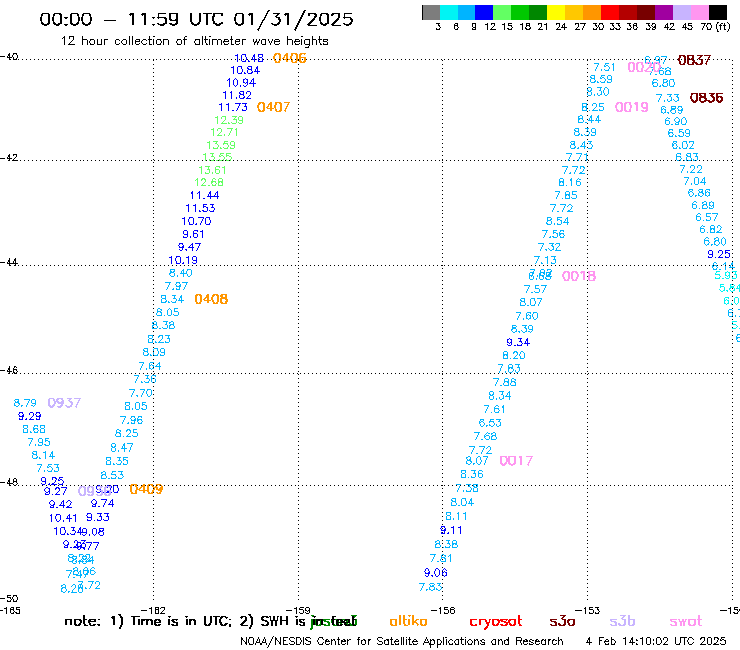The height and width of the screenshot is (650, 740).
Task: Click the wave height value 6.53
Action: click(490, 423)
